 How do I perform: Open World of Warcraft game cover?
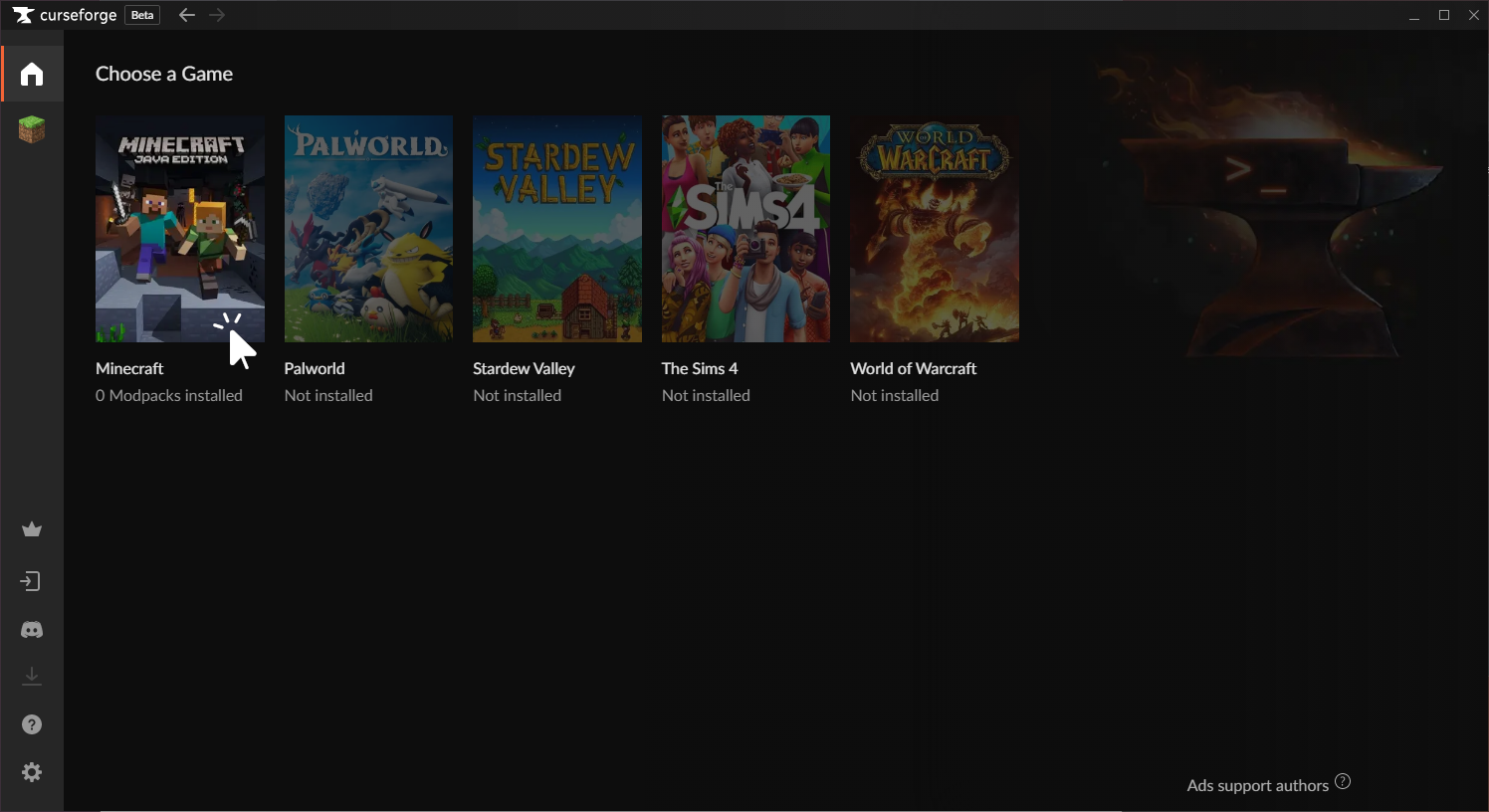click(935, 229)
